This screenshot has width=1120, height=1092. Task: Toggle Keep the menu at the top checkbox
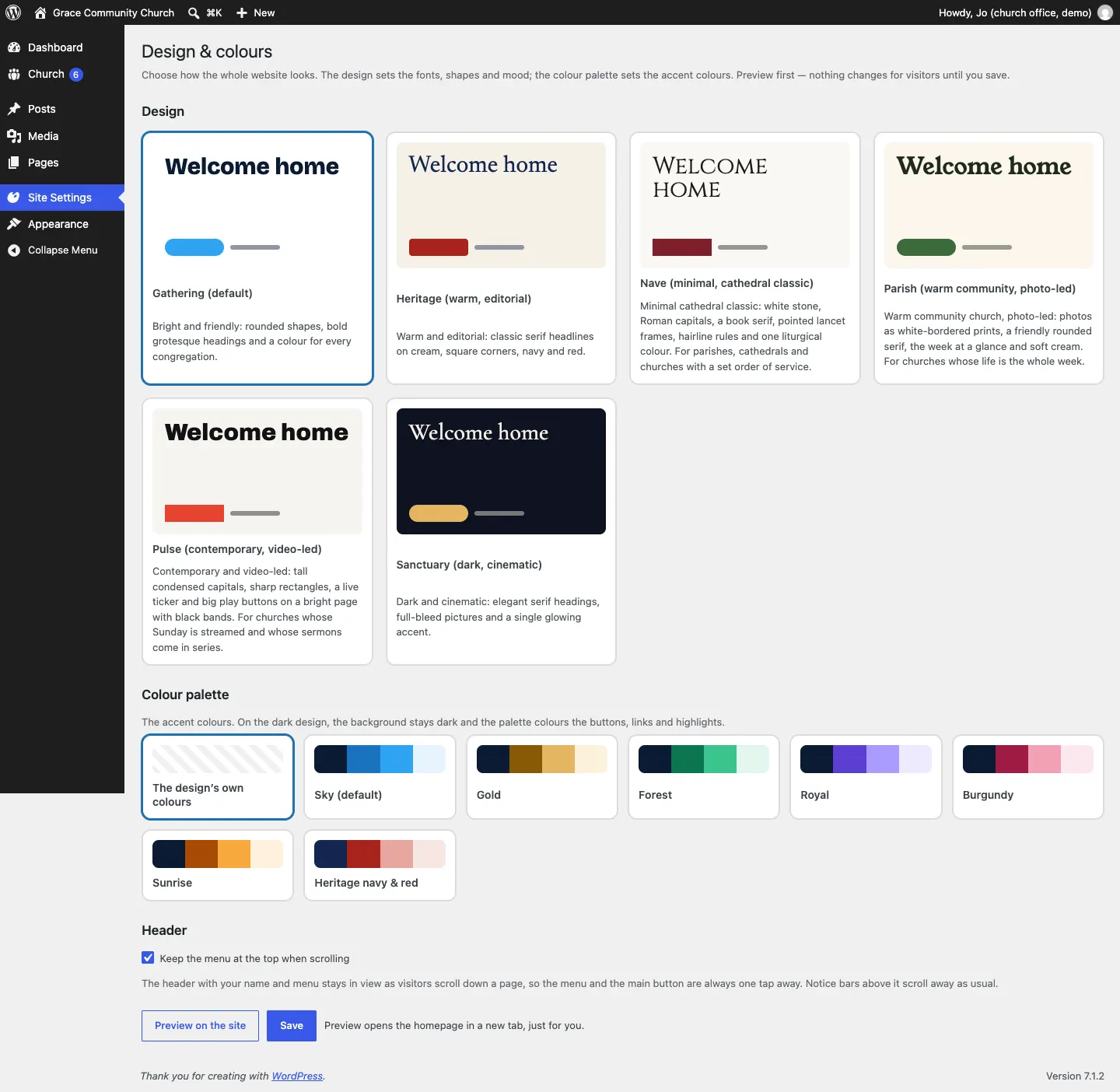[x=148, y=957]
